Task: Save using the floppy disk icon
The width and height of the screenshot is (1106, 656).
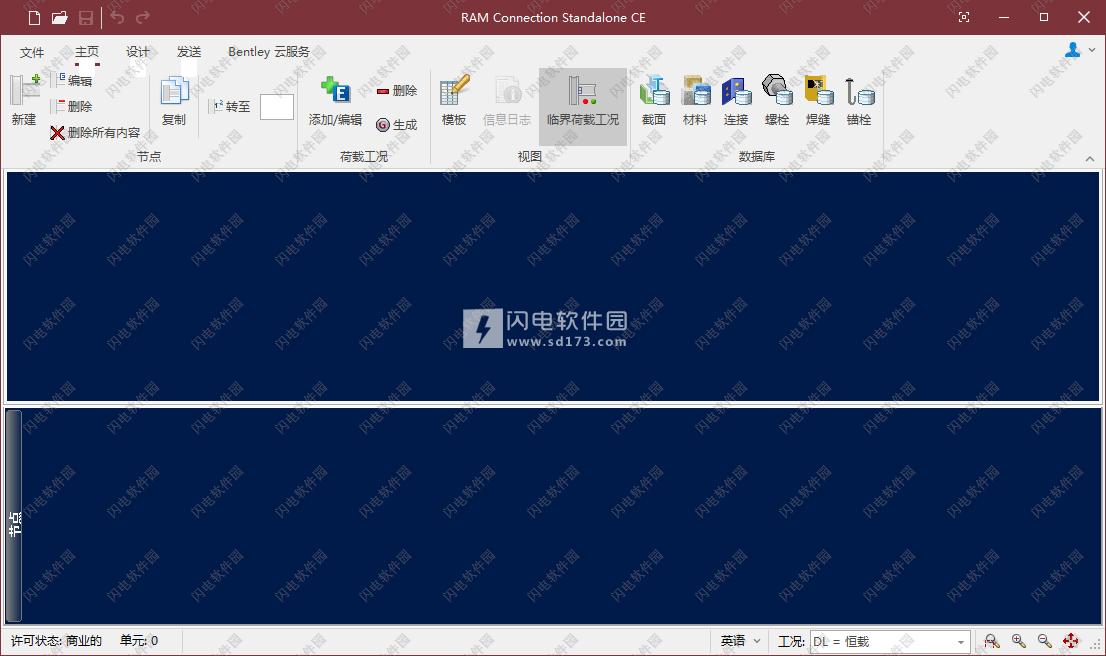Action: pos(85,18)
